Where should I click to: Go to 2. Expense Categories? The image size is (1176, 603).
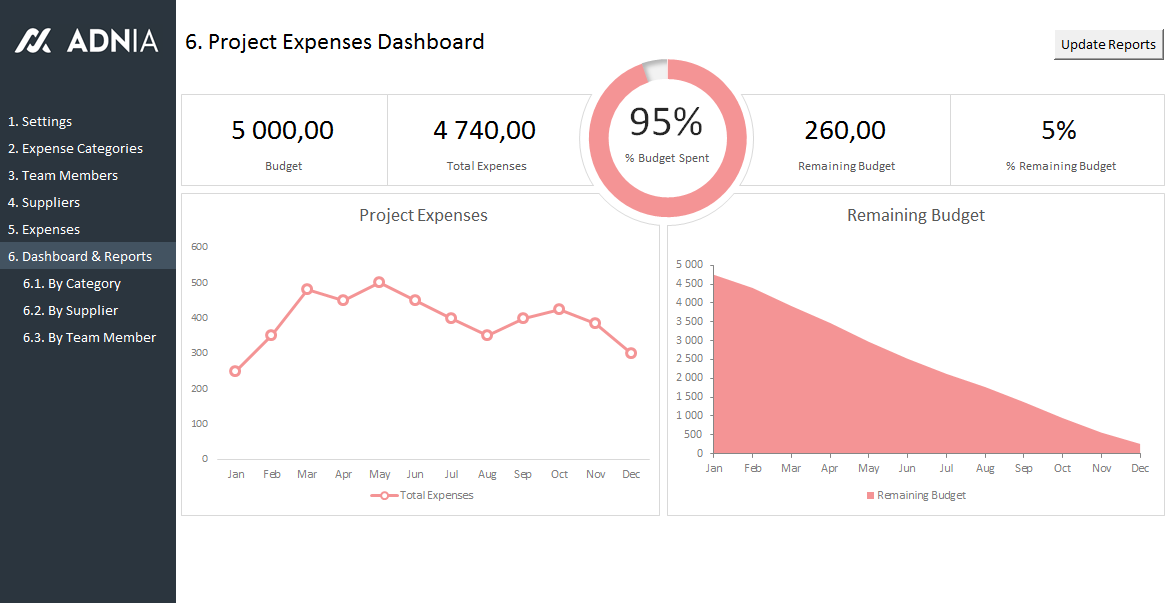pyautogui.click(x=75, y=148)
